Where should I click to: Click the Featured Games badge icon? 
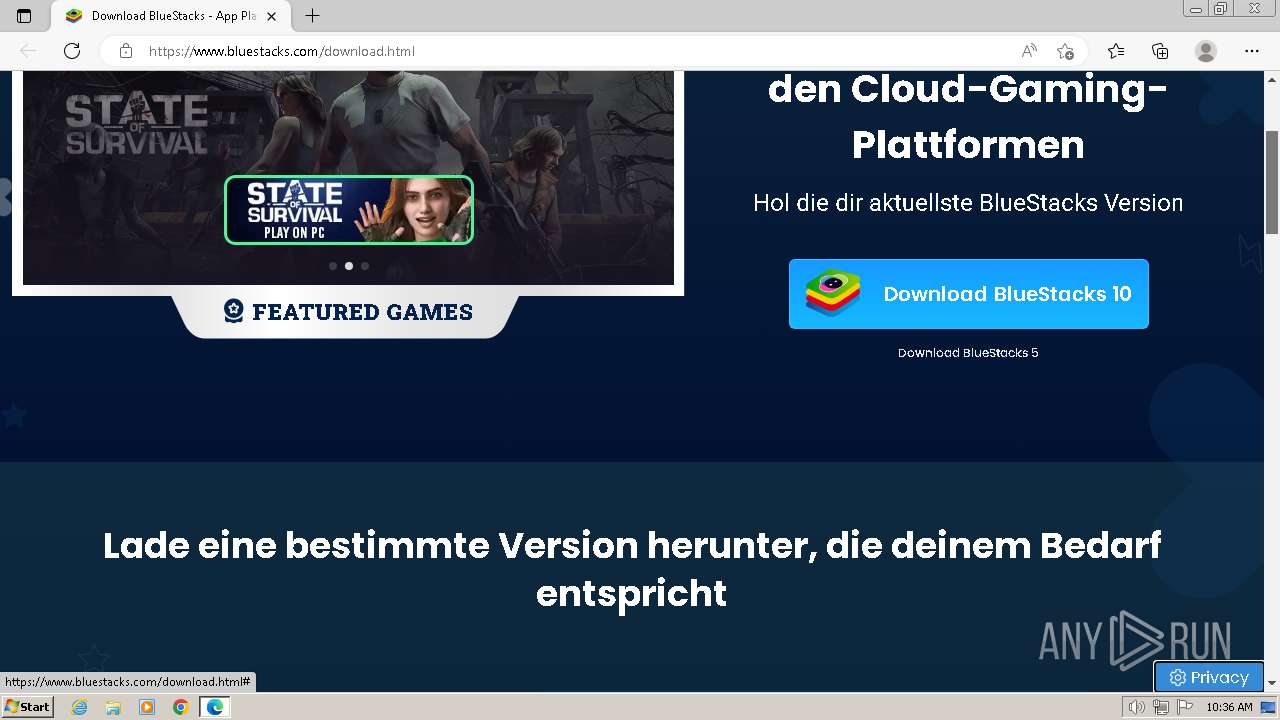click(x=233, y=311)
